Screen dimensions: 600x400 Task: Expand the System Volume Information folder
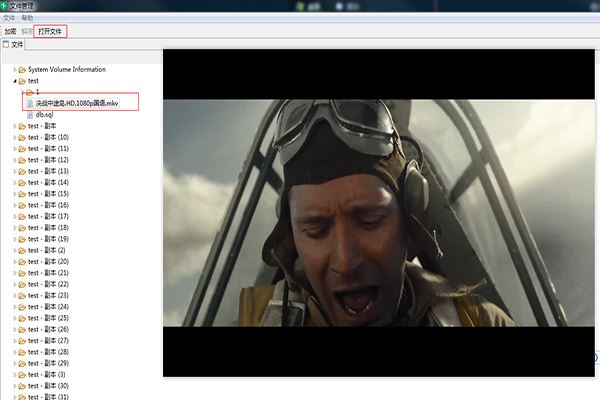(x=15, y=70)
